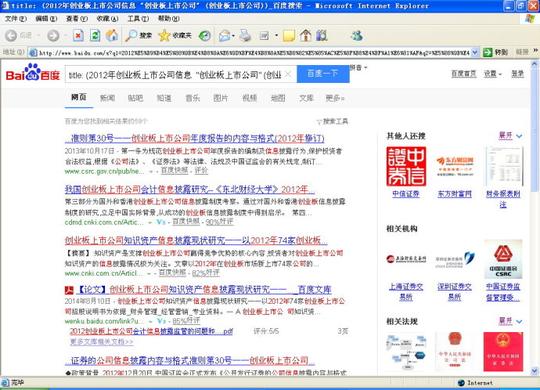Click the Back navigation arrow icon
This screenshot has height=390, width=540.
tap(11, 35)
